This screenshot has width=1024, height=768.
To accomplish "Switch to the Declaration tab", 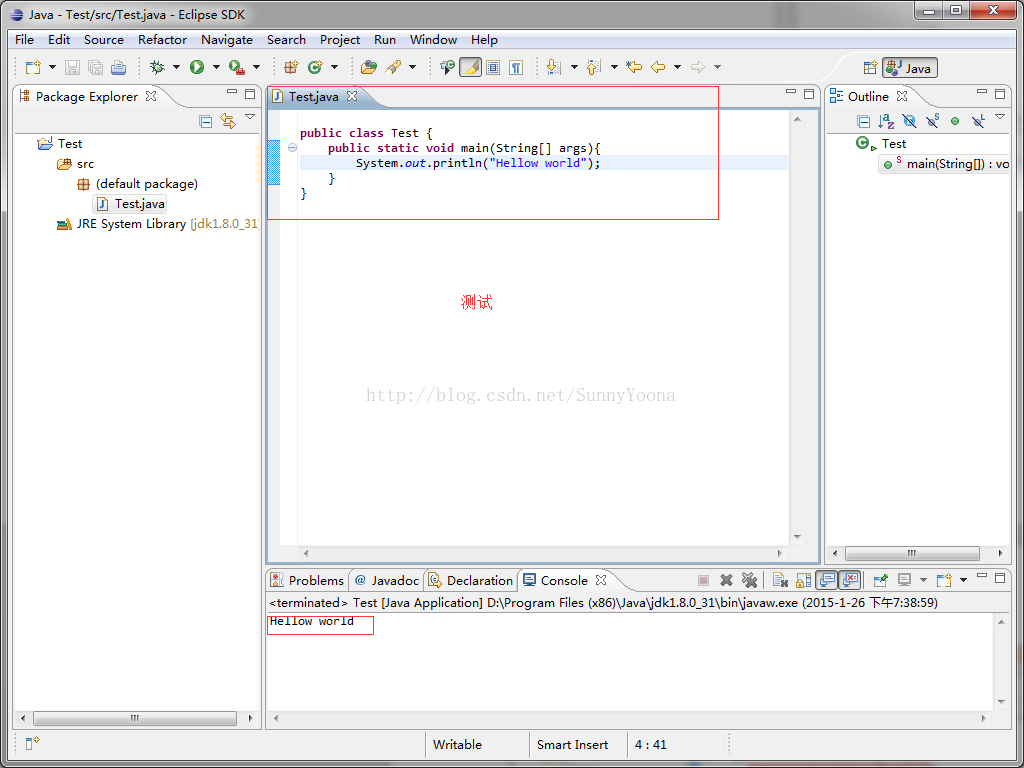I will [471, 580].
